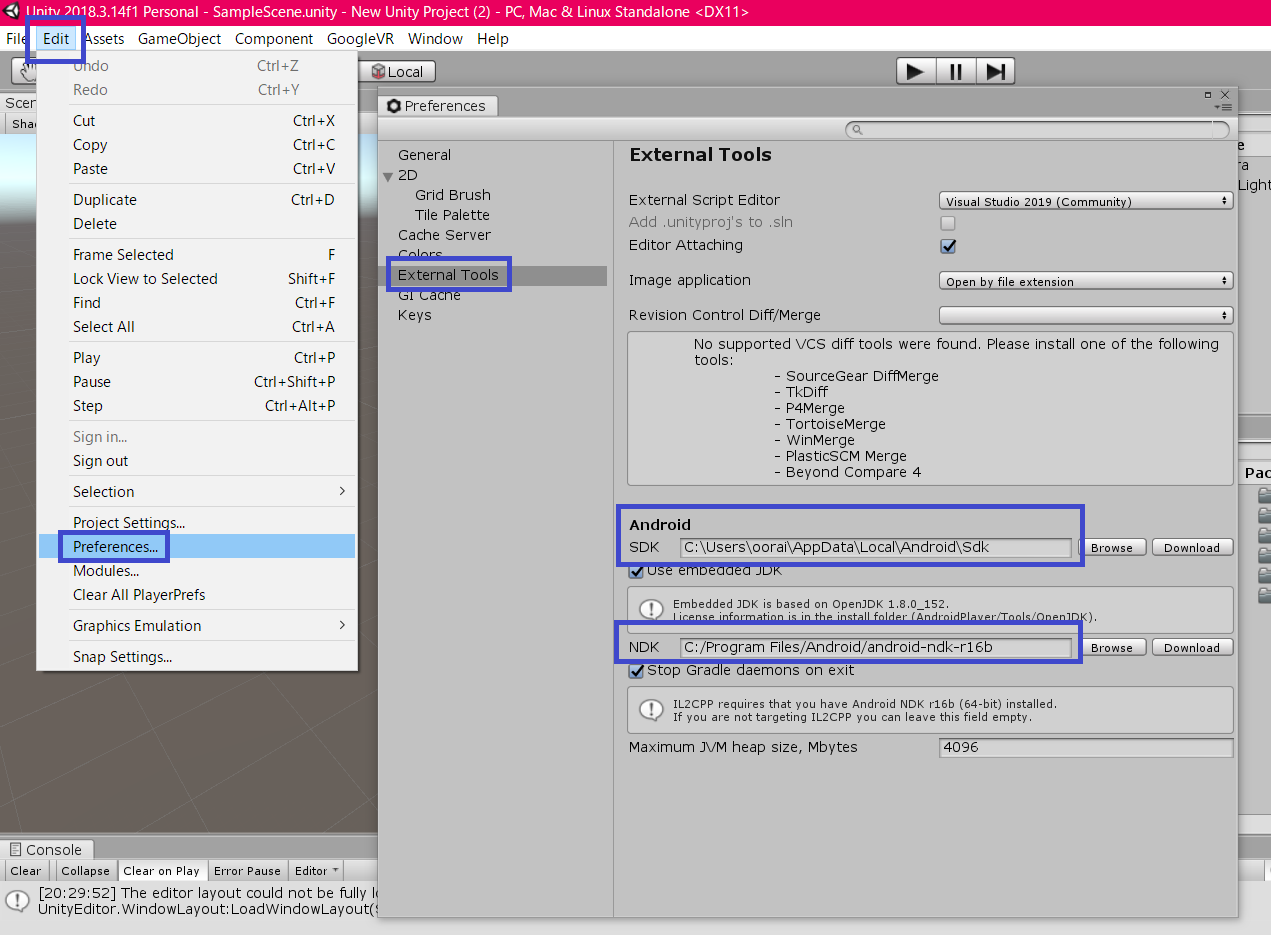This screenshot has height=935, width=1271.
Task: Click Download next to the NDK path
Action: pos(1192,648)
